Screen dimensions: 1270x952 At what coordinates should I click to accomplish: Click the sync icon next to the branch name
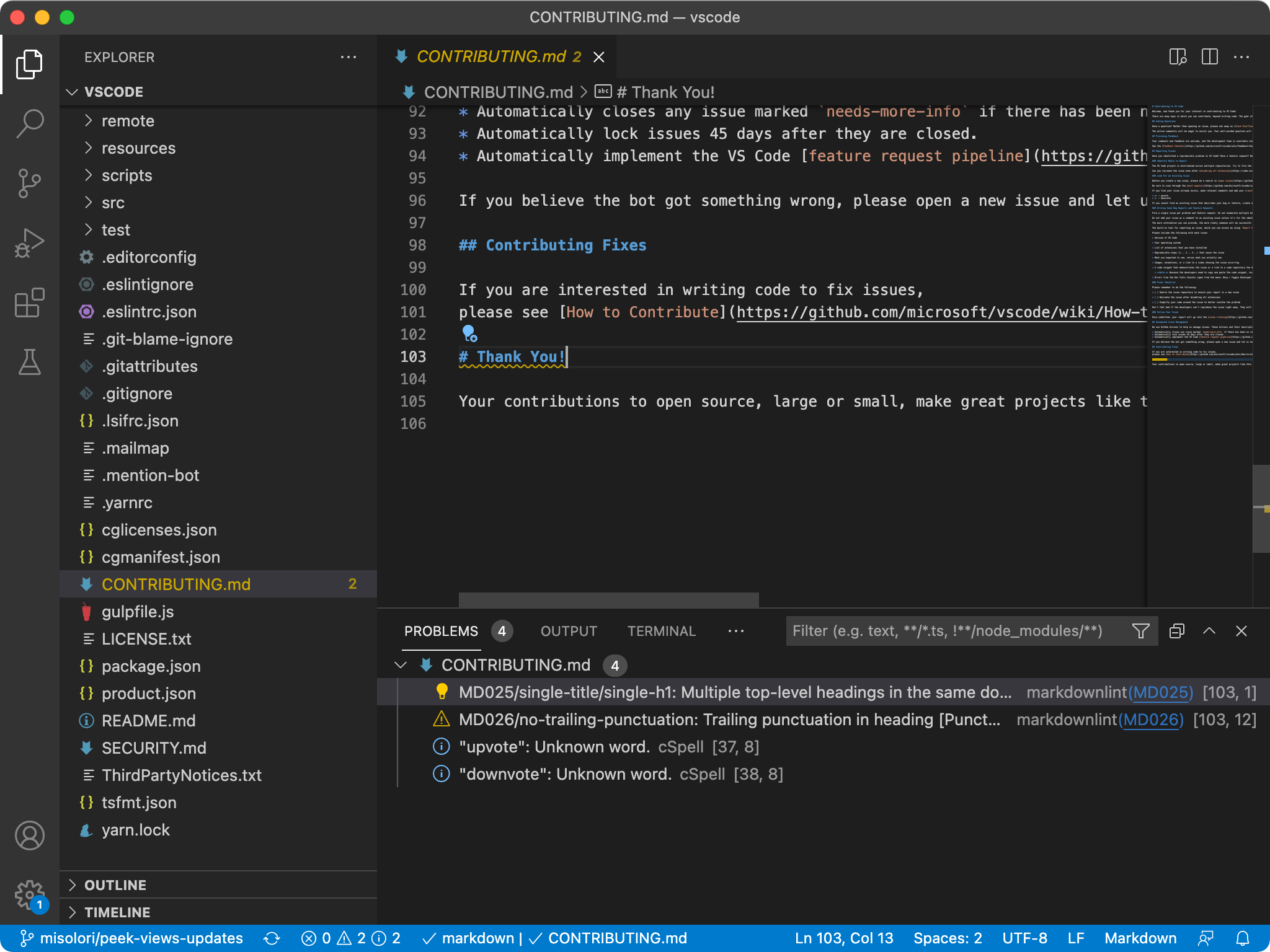pyautogui.click(x=272, y=938)
